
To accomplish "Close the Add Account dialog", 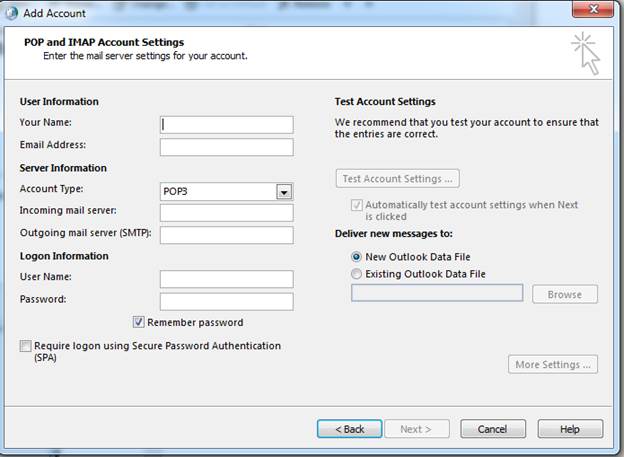I will click(593, 9).
